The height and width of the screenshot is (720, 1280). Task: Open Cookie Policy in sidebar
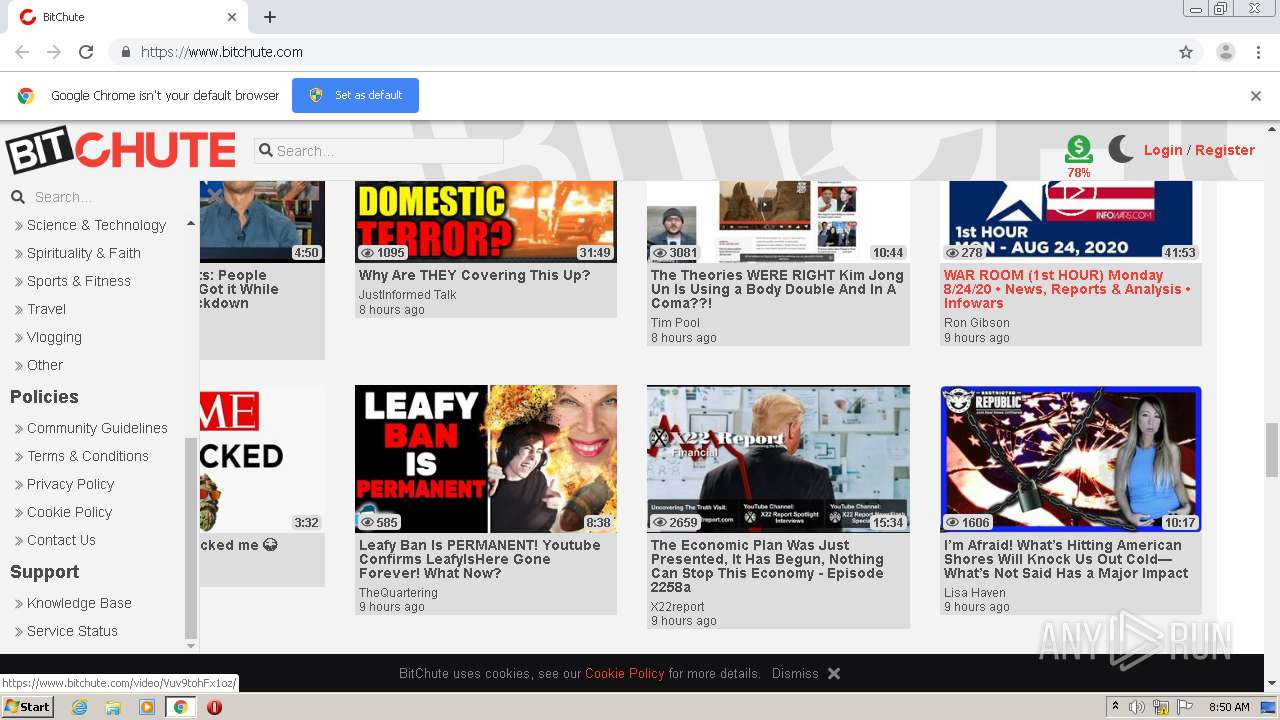coord(69,512)
